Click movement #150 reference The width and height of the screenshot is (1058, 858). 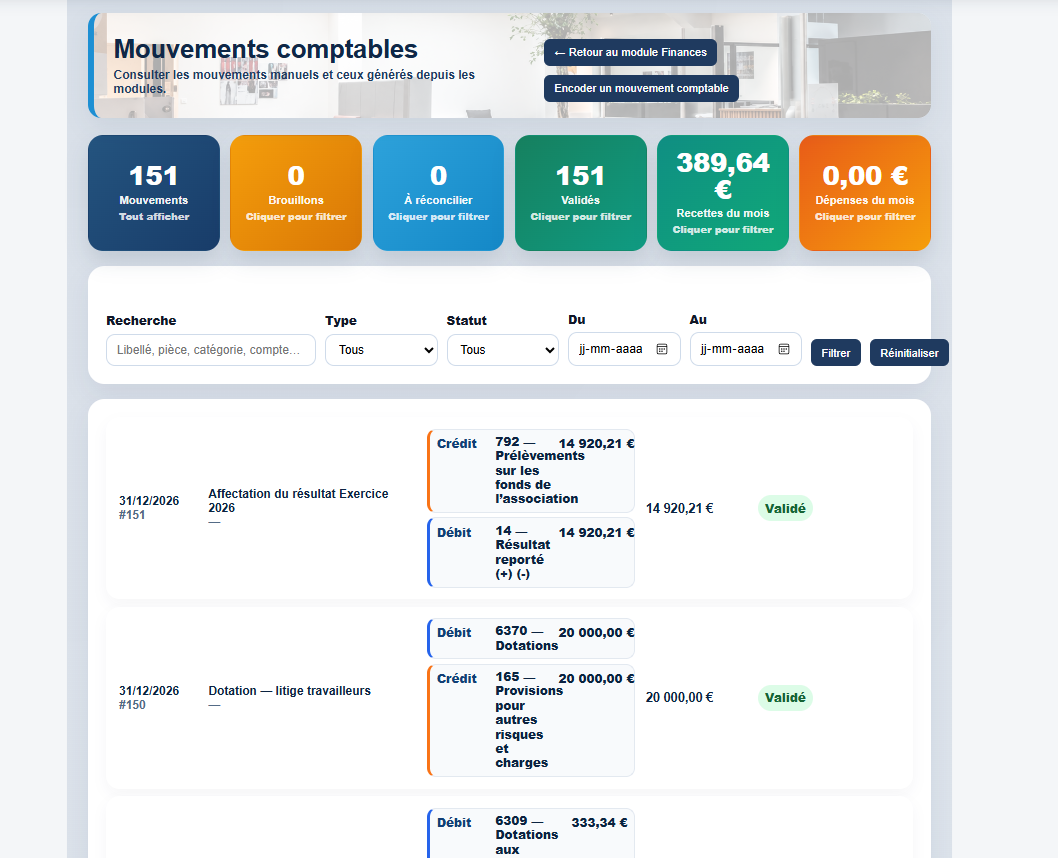click(132, 705)
